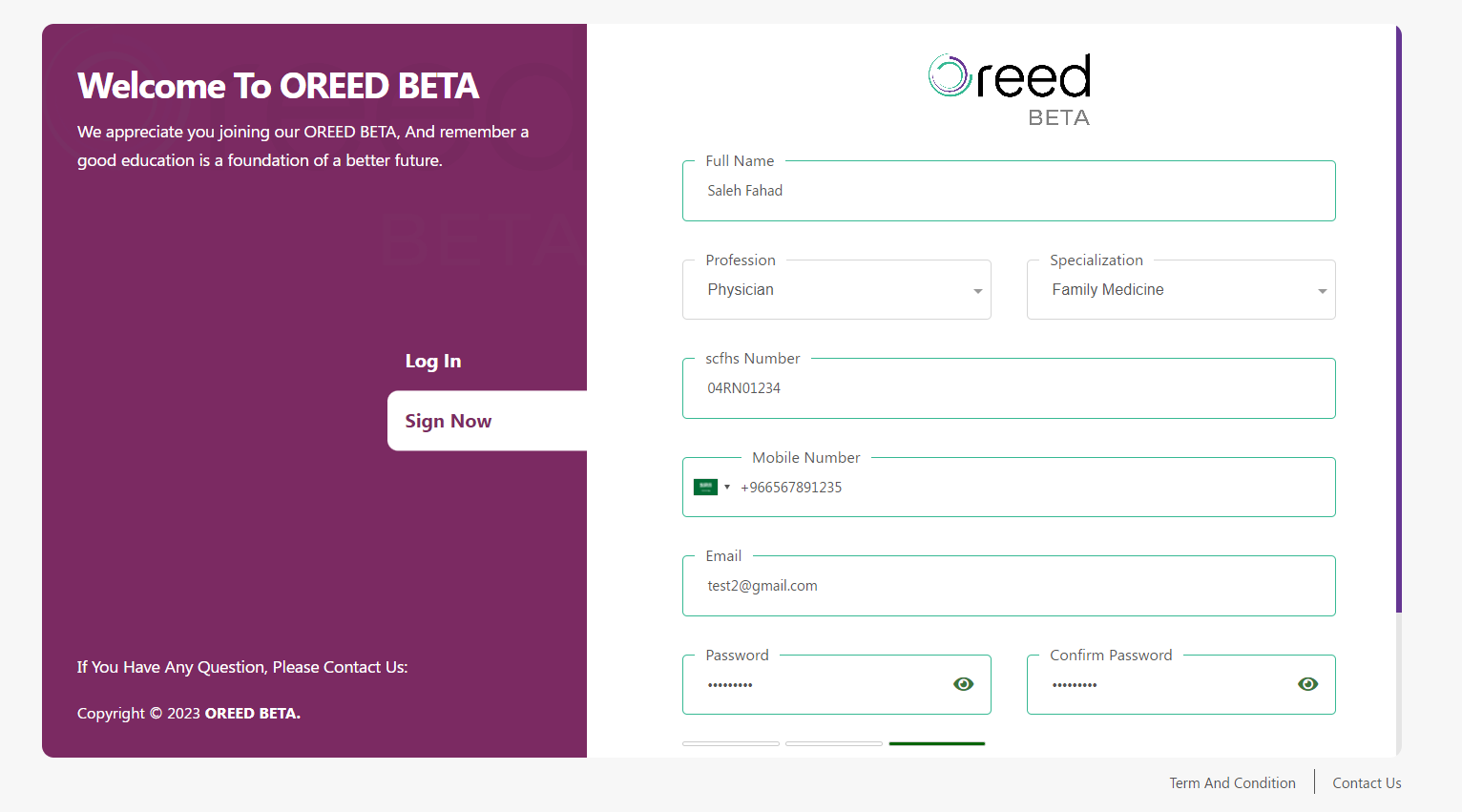The image size is (1462, 812).
Task: Click the first grey strength bar segment
Action: pos(731,743)
